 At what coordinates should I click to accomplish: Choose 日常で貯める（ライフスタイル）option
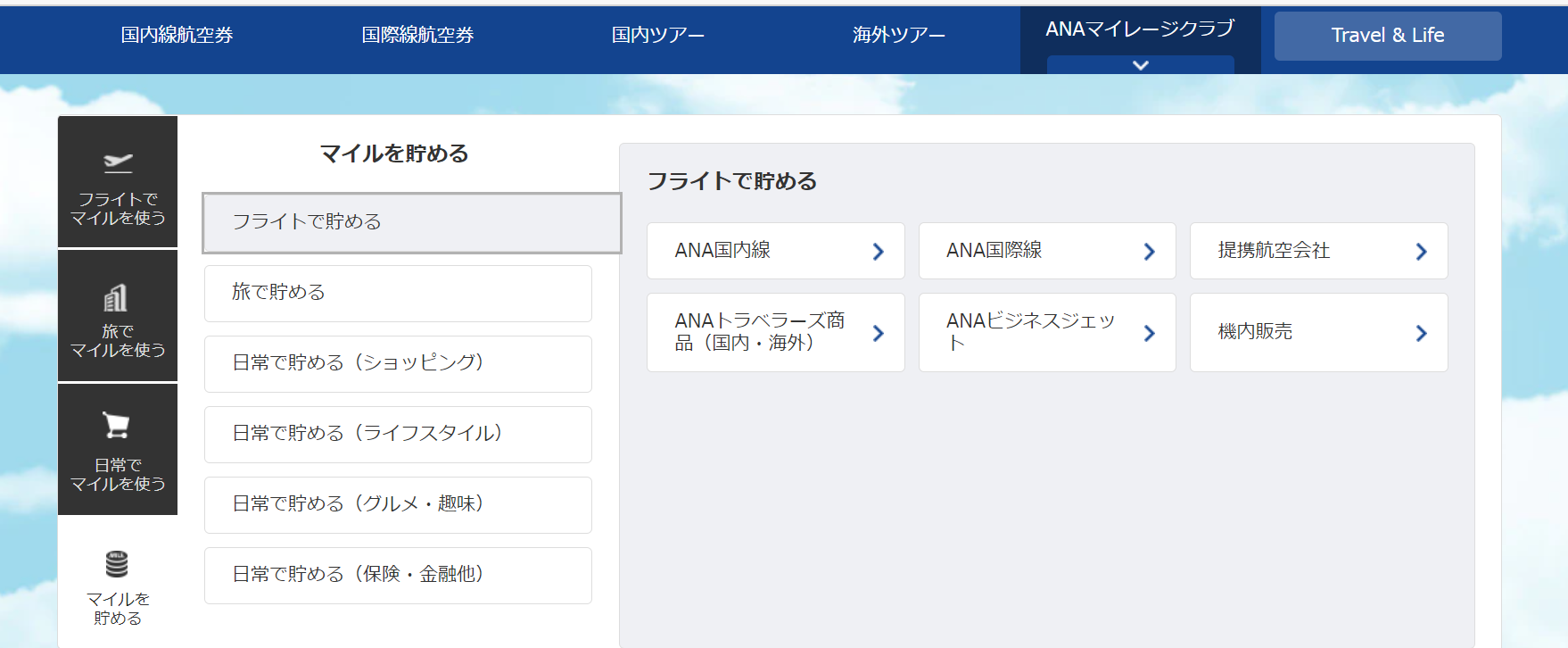pyautogui.click(x=398, y=434)
